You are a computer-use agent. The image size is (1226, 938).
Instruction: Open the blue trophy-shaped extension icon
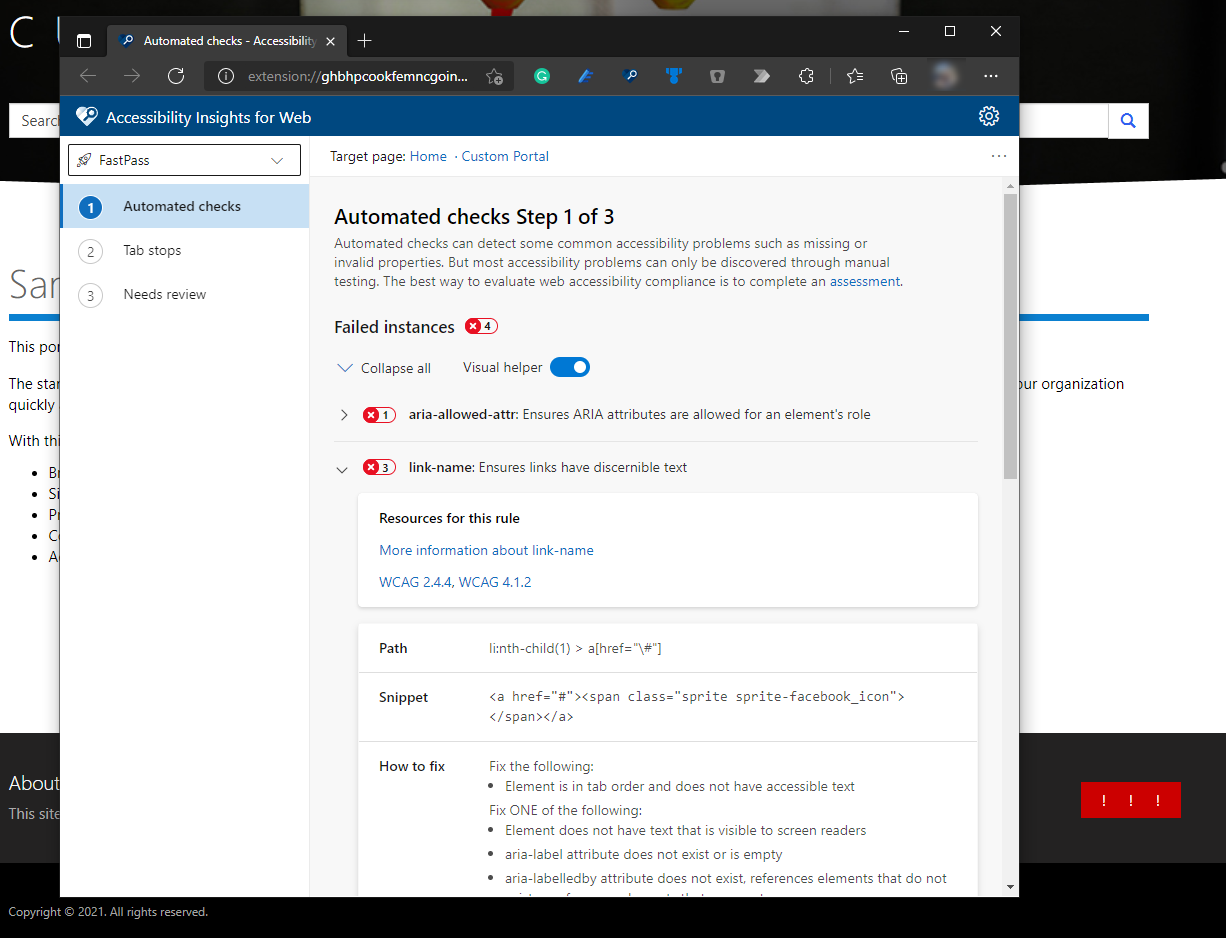pos(674,76)
